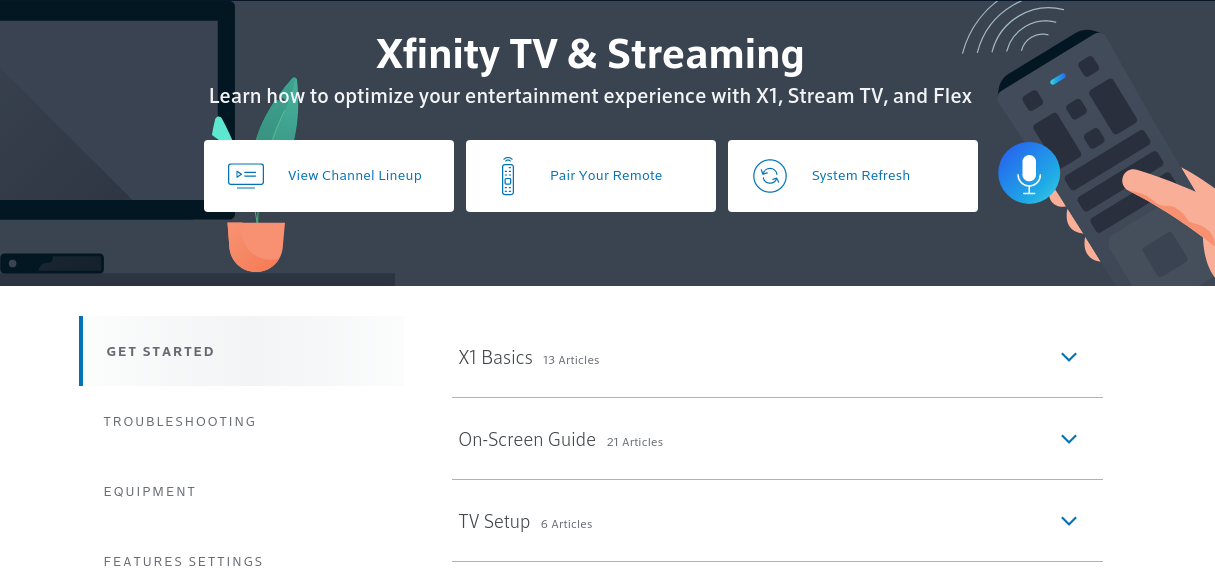
Task: Select the GET STARTED tab
Action: tap(160, 351)
